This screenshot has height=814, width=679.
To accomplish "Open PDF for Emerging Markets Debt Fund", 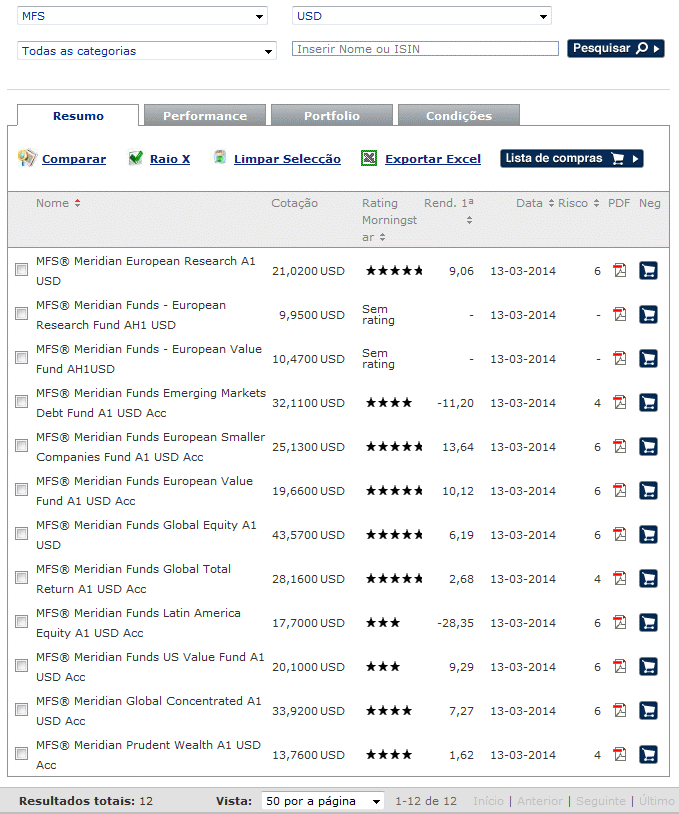I will pos(619,402).
